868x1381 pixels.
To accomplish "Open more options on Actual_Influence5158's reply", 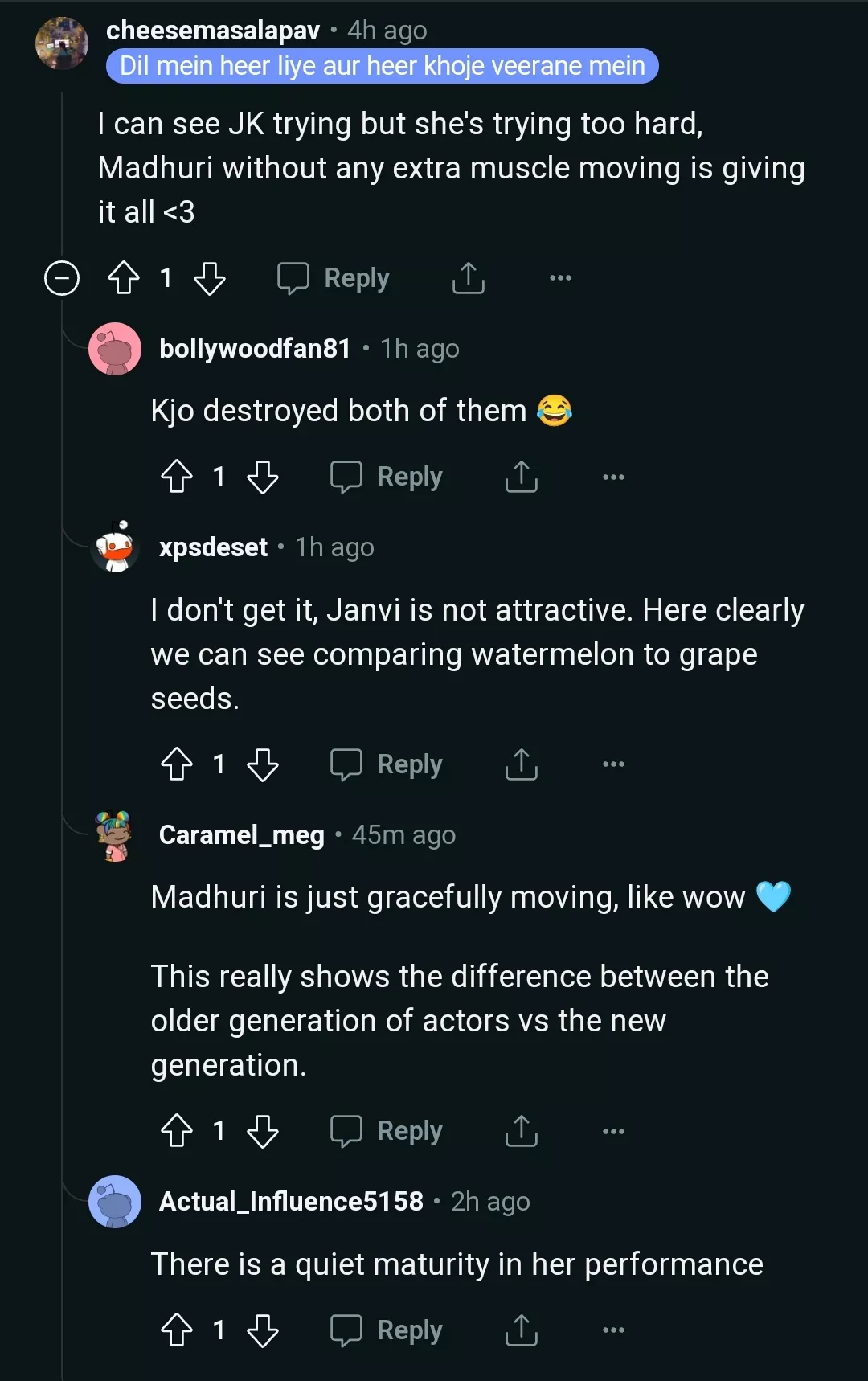I will [x=613, y=1330].
